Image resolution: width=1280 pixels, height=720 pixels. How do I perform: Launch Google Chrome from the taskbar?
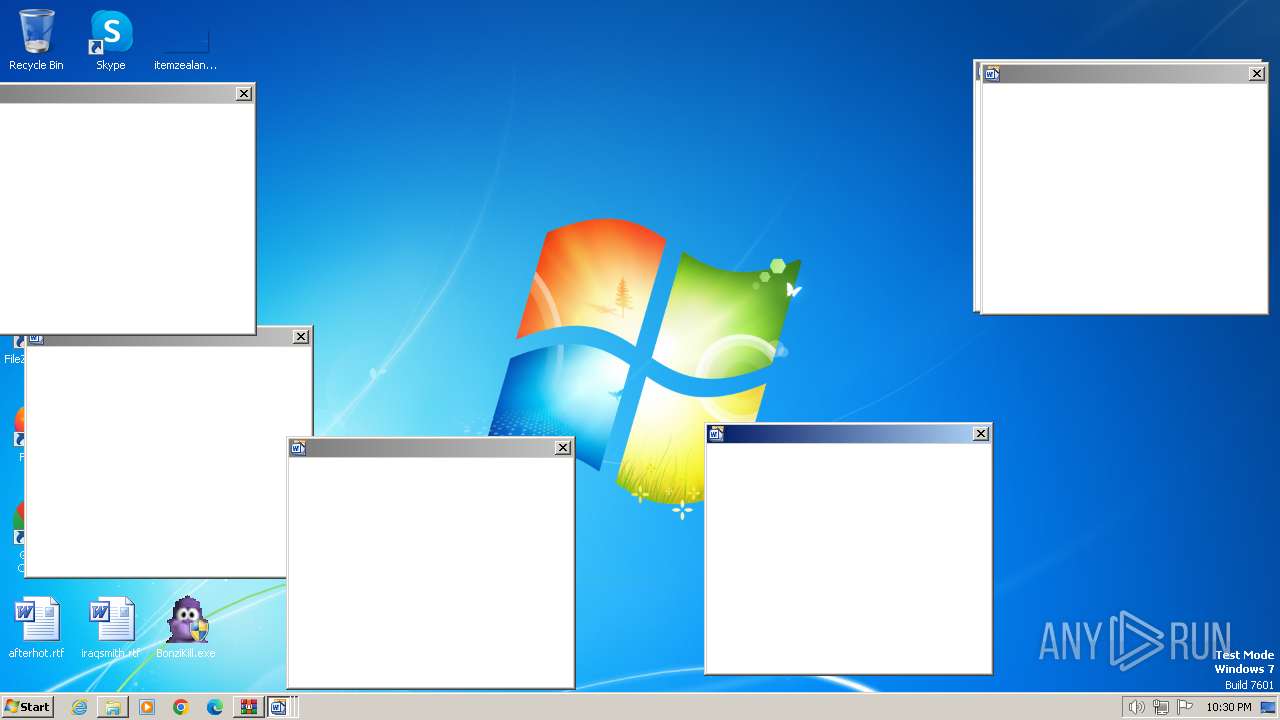(x=181, y=707)
